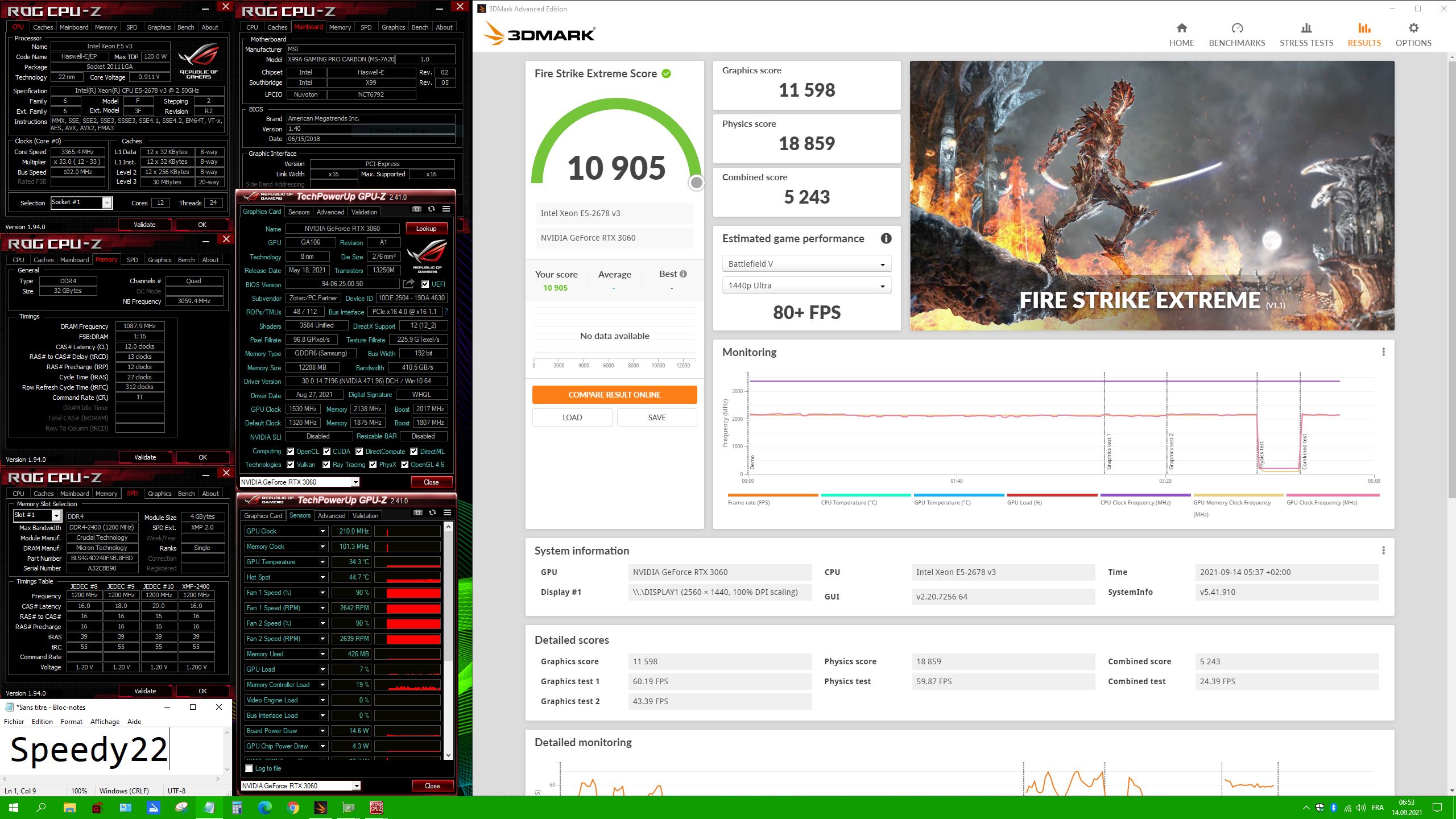The height and width of the screenshot is (819, 1456).
Task: Open the volume control in system tray
Action: click(1361, 808)
